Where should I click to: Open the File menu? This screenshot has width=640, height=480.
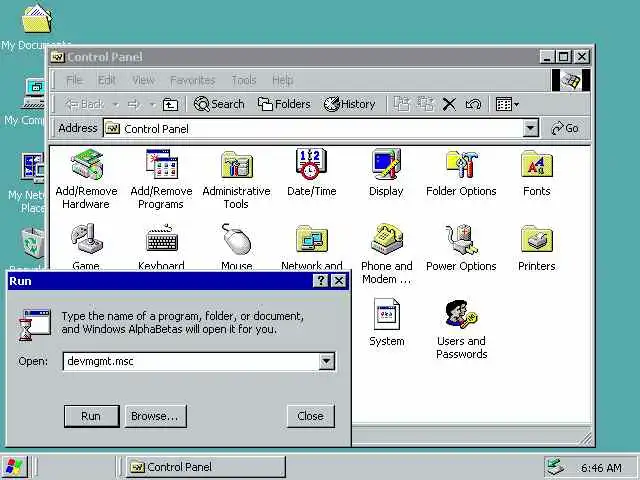click(x=74, y=80)
